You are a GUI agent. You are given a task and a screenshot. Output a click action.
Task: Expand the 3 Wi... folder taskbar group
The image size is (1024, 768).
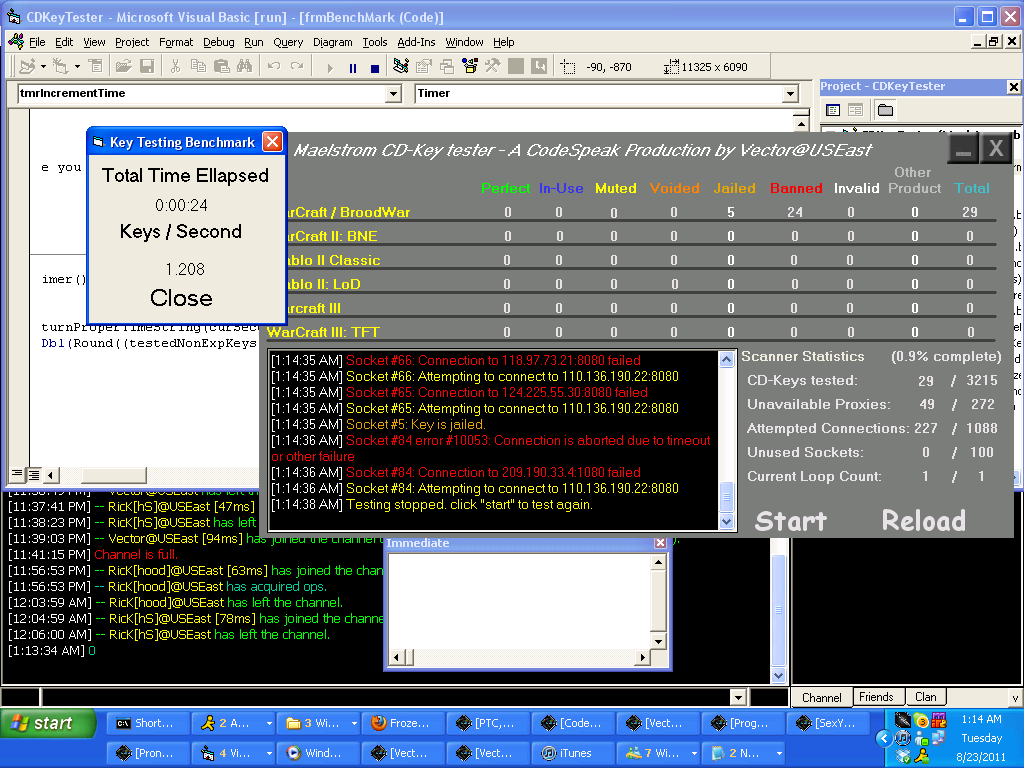[x=354, y=724]
